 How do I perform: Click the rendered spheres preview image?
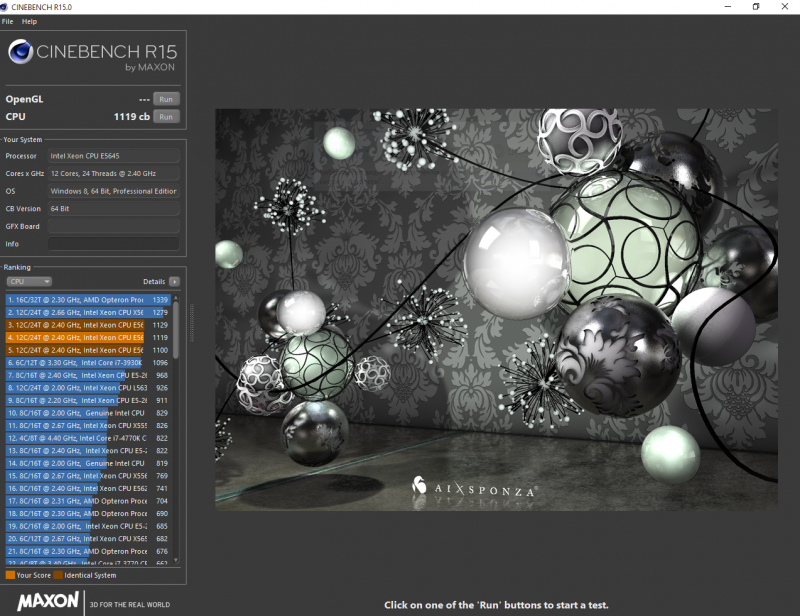coord(496,310)
